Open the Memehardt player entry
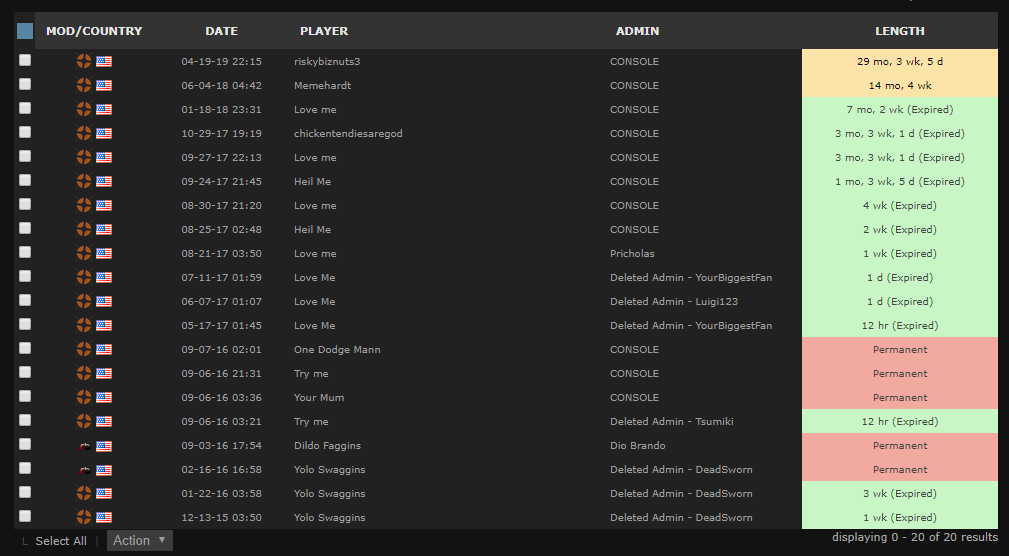Viewport: 1009px width, 556px height. coord(322,85)
